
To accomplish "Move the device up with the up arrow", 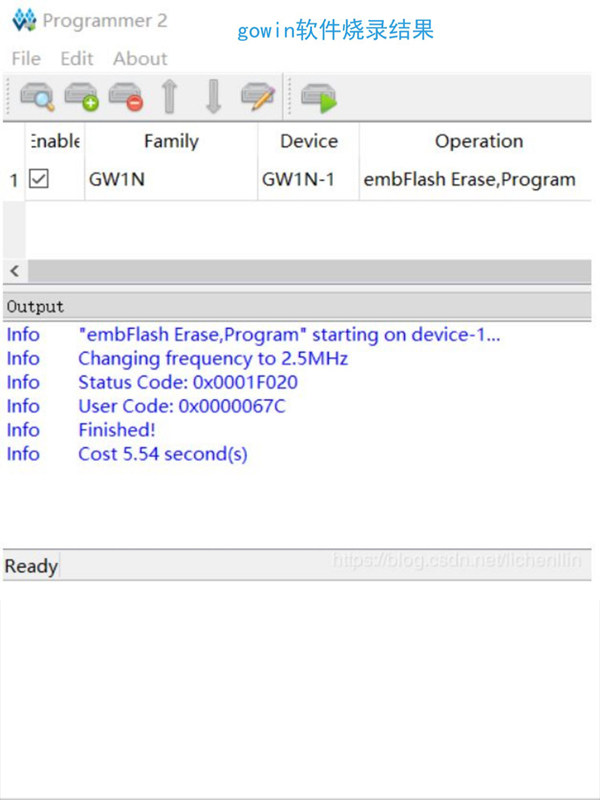I will [169, 96].
